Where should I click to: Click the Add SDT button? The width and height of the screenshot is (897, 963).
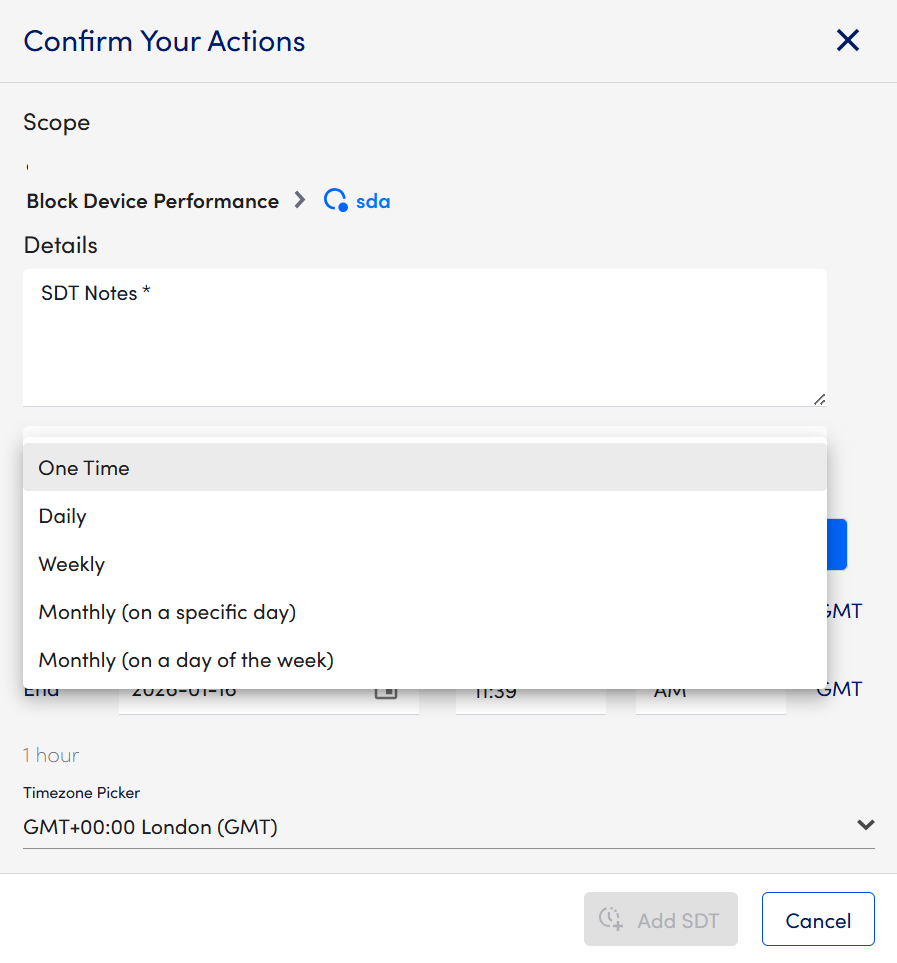point(661,919)
